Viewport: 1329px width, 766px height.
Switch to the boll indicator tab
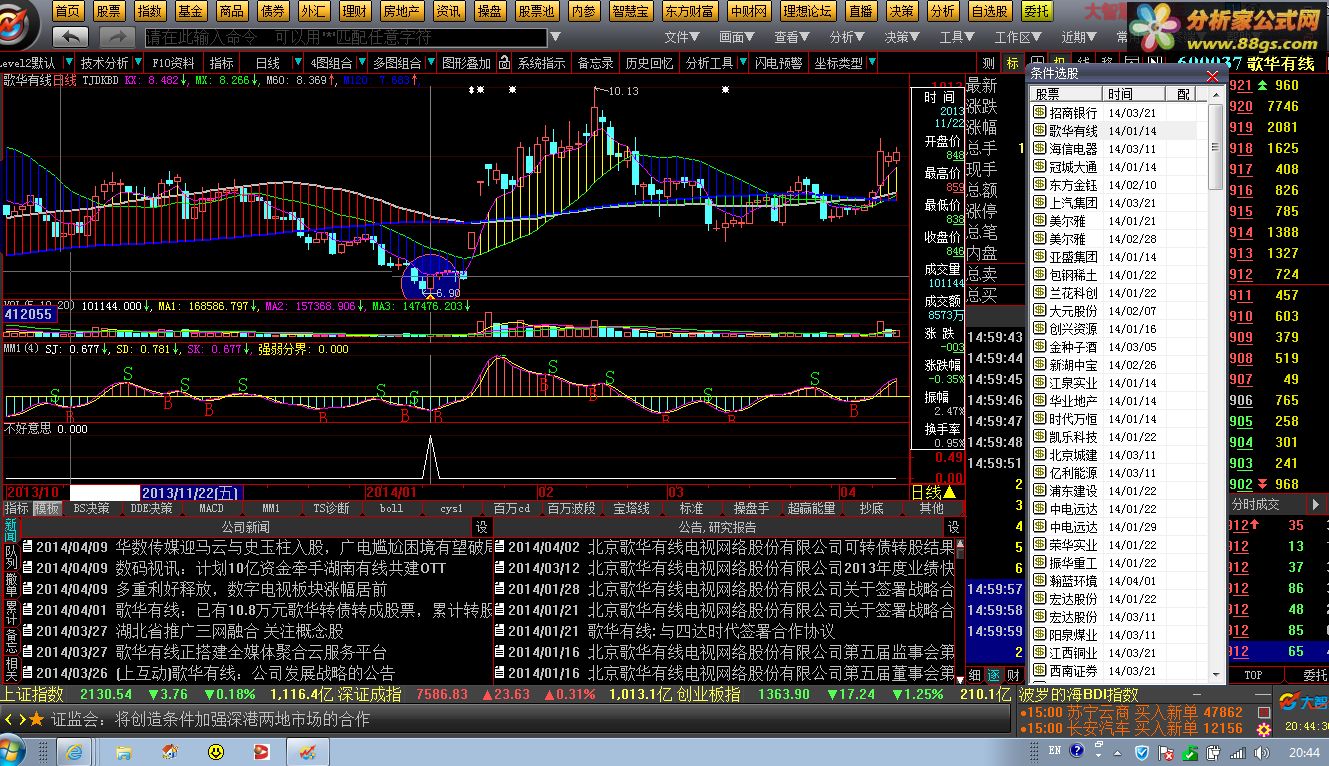pyautogui.click(x=391, y=508)
